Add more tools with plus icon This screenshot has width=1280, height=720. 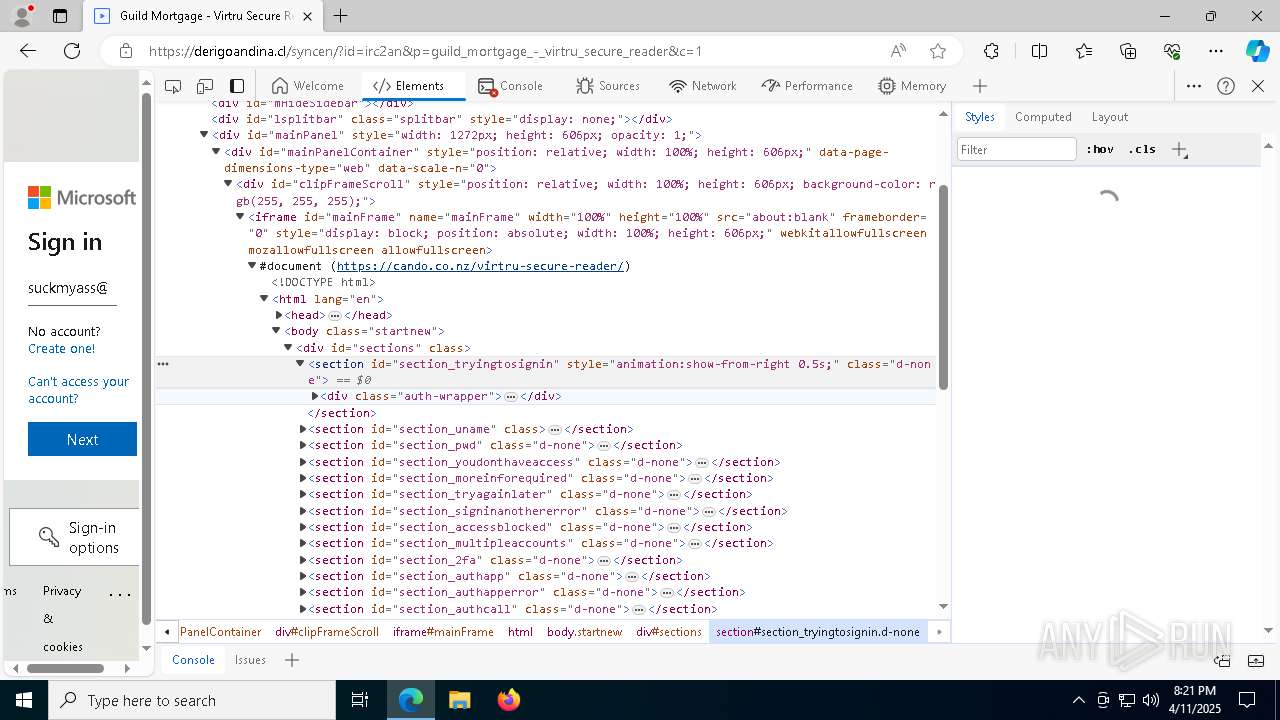tap(980, 86)
